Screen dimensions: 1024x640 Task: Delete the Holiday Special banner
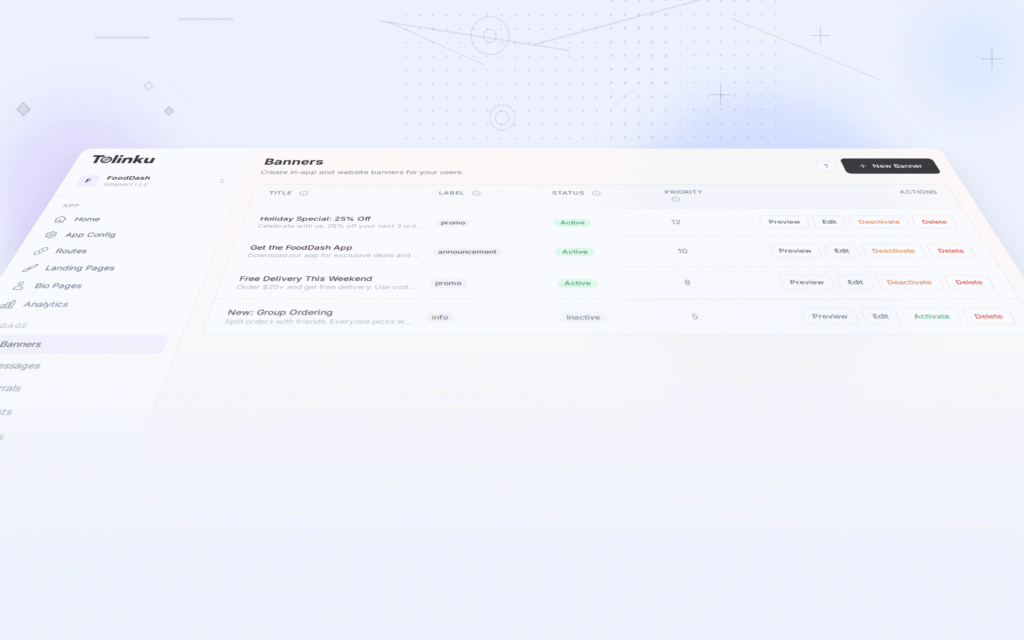[934, 222]
